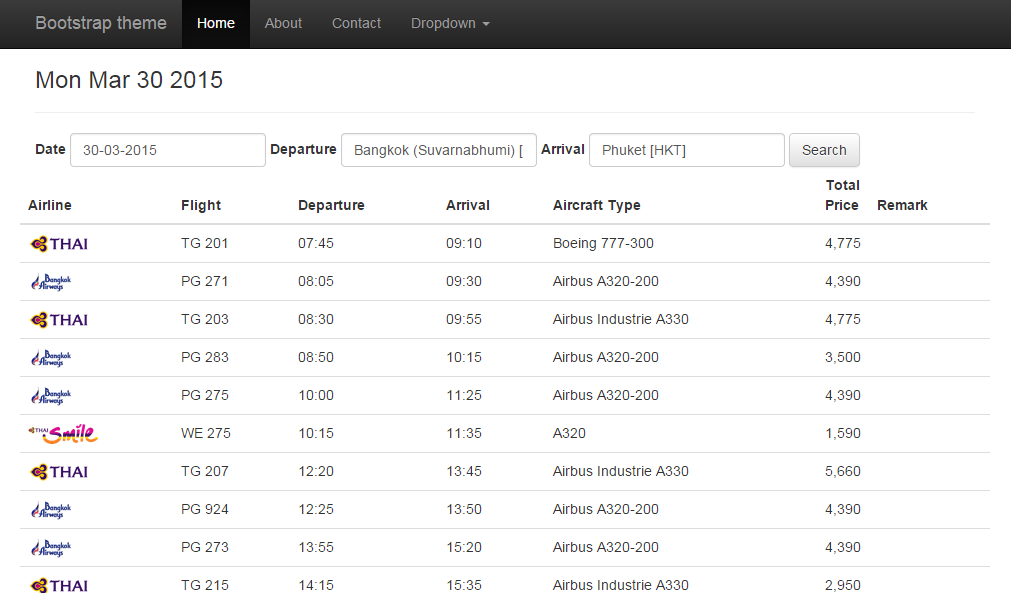Click Bangkok Airways logo in PG 271 row
Viewport: 1011px width, 593px height.
(51, 282)
